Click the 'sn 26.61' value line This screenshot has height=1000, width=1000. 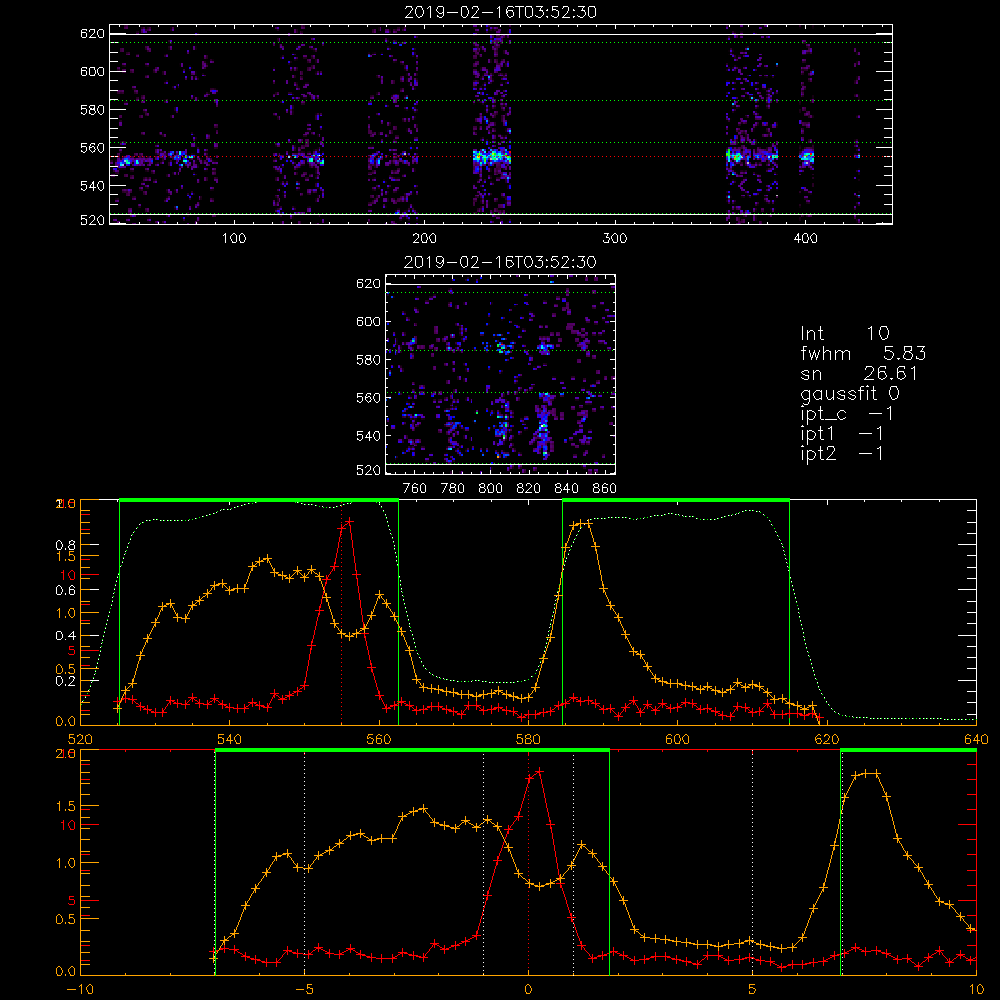click(x=858, y=373)
